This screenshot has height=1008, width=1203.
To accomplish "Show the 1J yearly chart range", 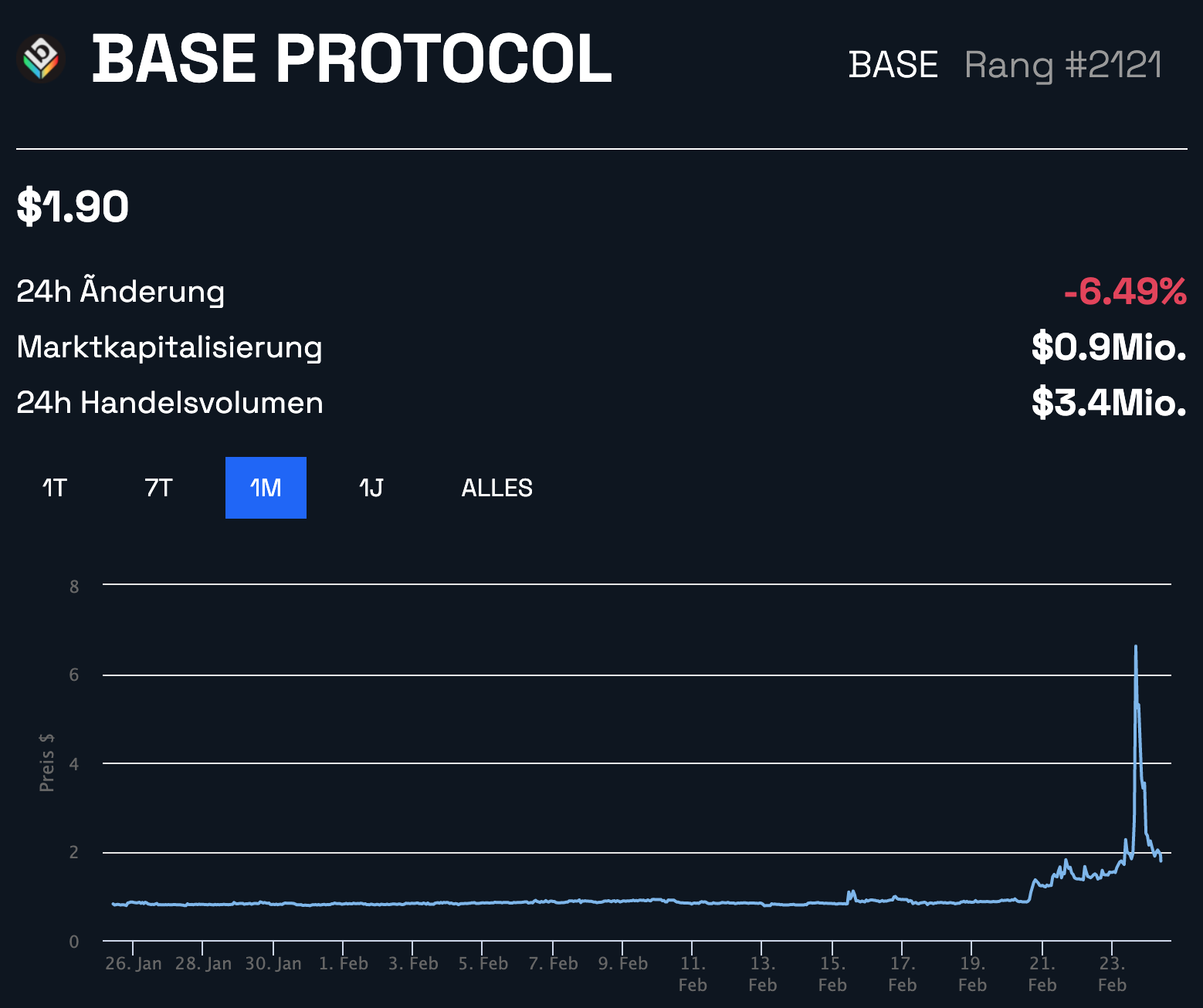I will click(371, 488).
